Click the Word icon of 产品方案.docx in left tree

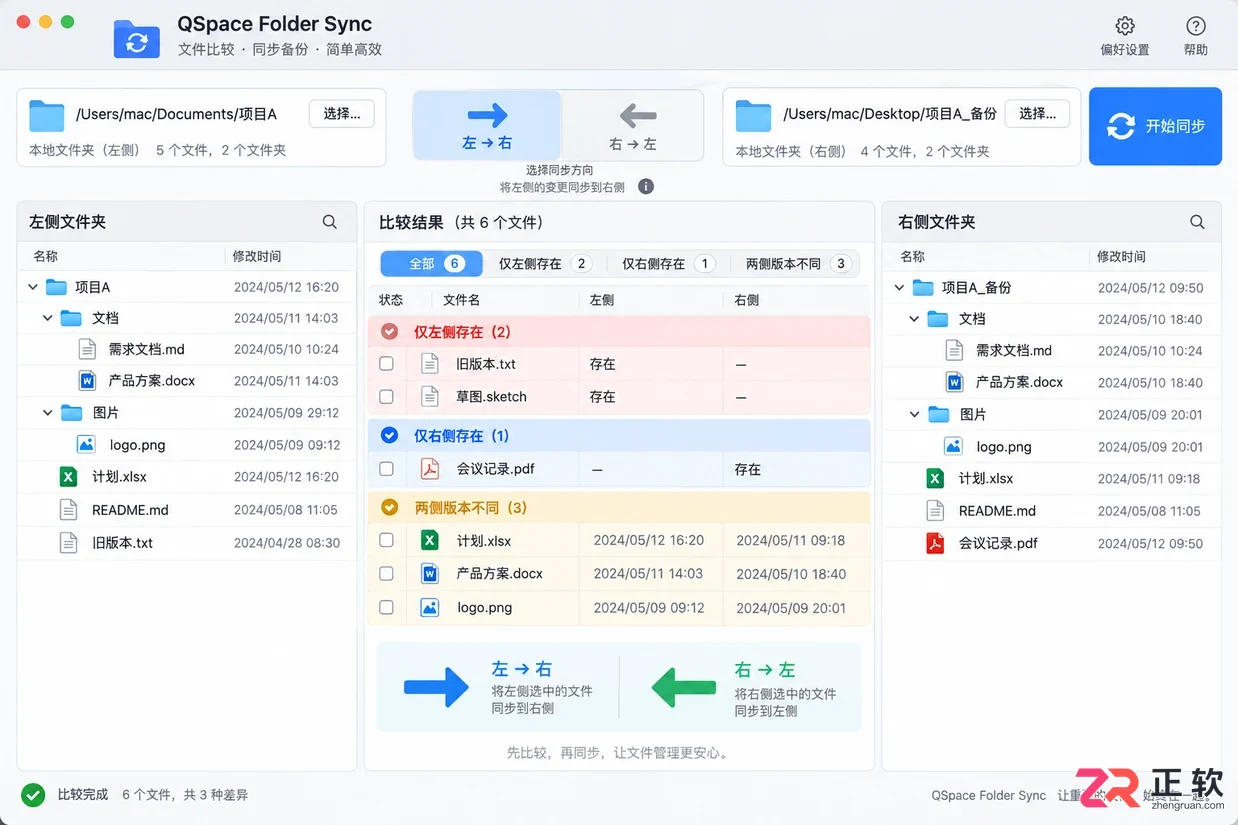pos(87,380)
